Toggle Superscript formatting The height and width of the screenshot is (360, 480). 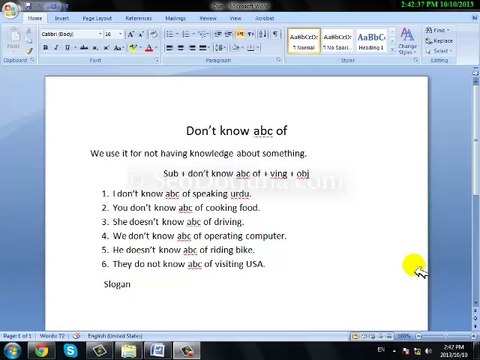coord(106,48)
